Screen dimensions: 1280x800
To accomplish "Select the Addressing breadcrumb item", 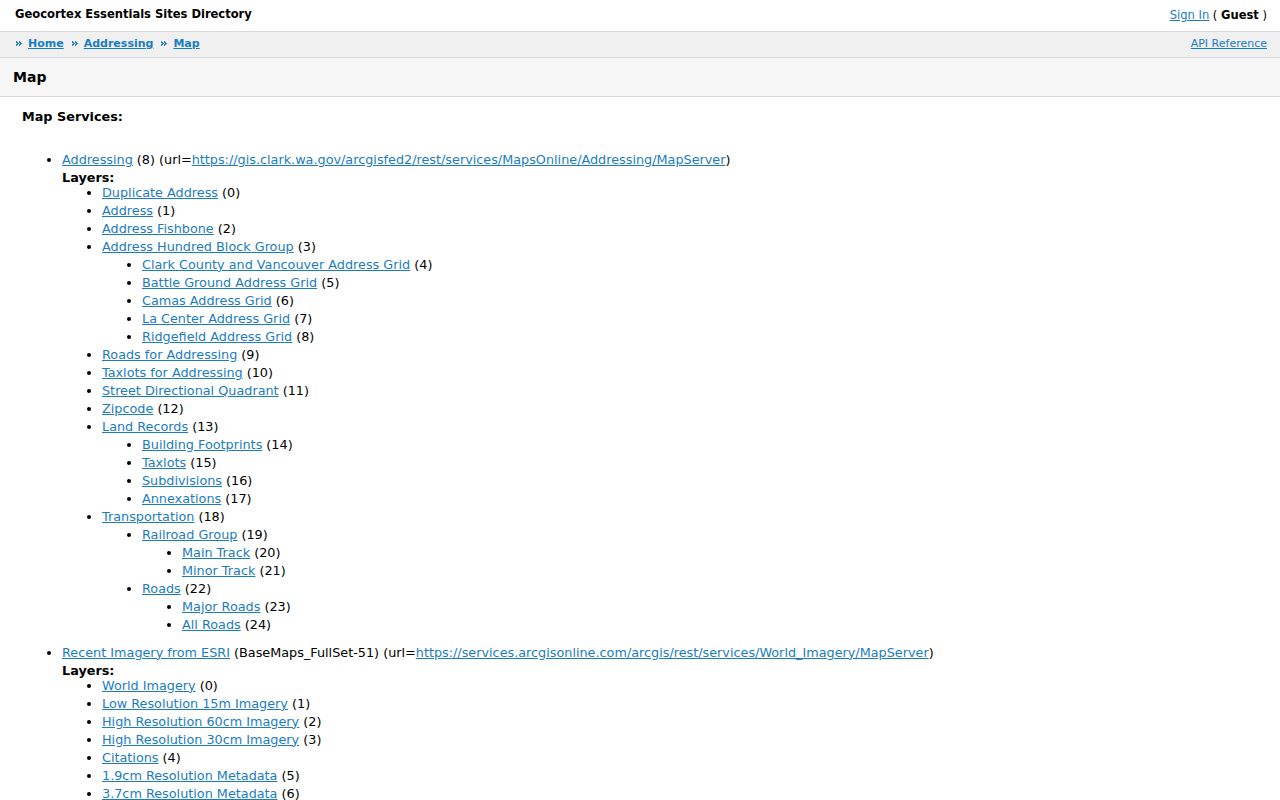I will (x=118, y=44).
